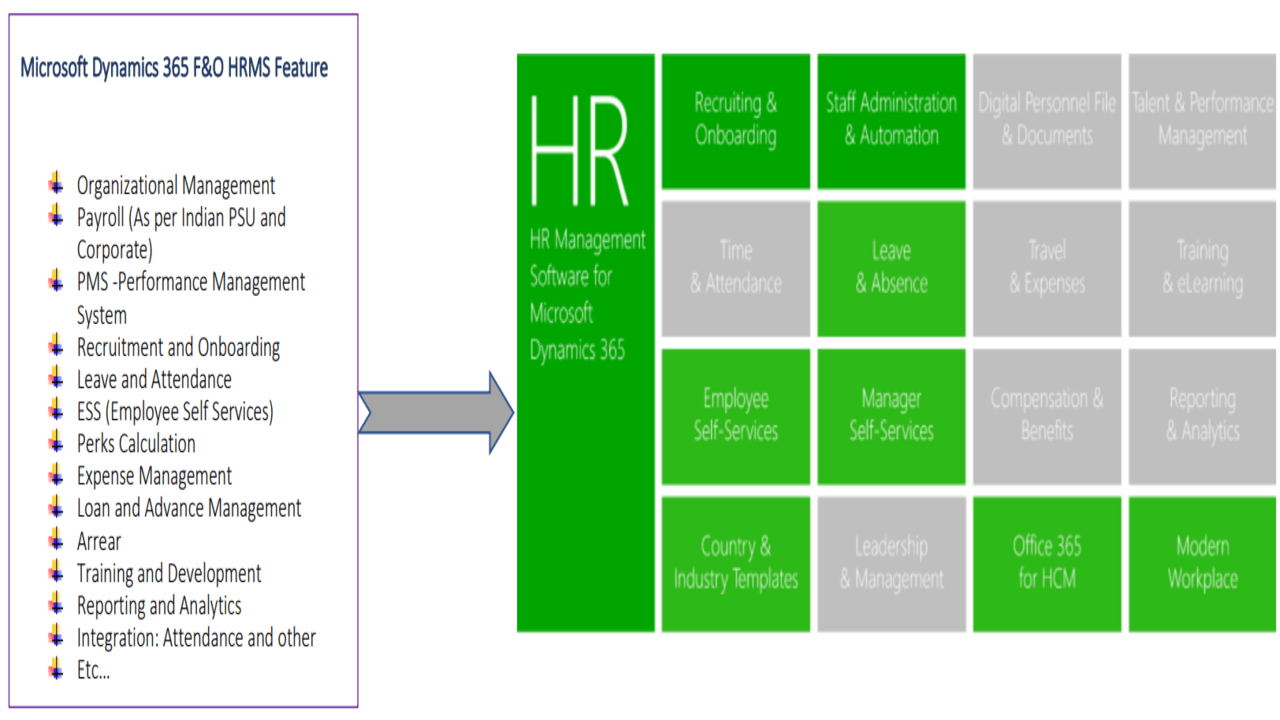Select the Perks Calculation list item
1280x720 pixels.
136,444
